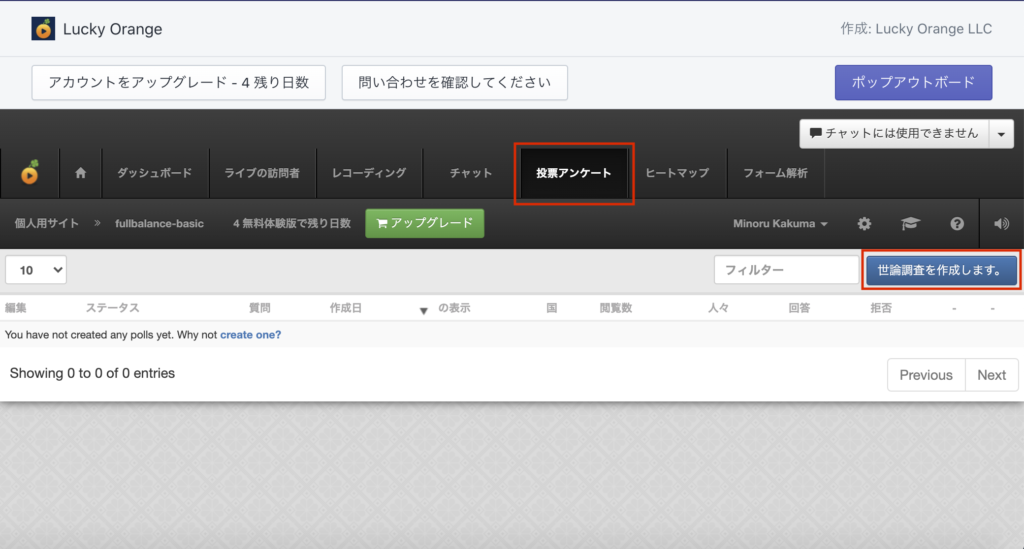Screen dimensions: 1024x549
Task: Sort by the 国 column header
Action: pos(552,307)
